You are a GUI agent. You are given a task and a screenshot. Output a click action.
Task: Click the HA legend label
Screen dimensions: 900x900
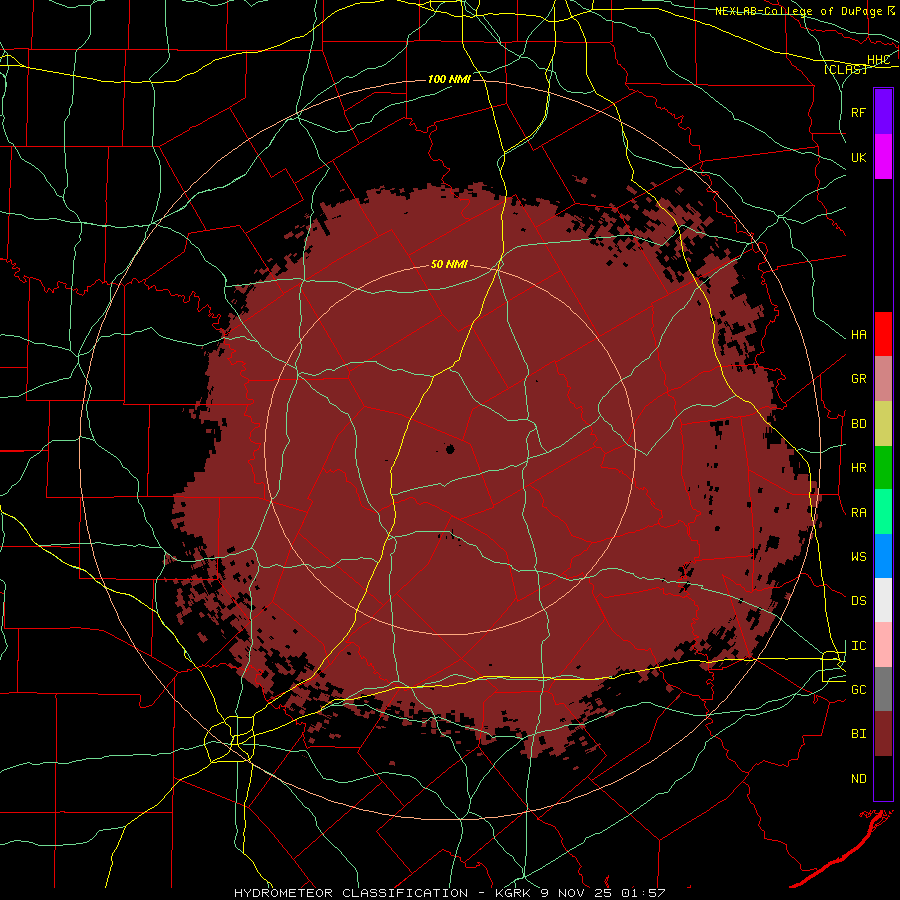(x=859, y=335)
